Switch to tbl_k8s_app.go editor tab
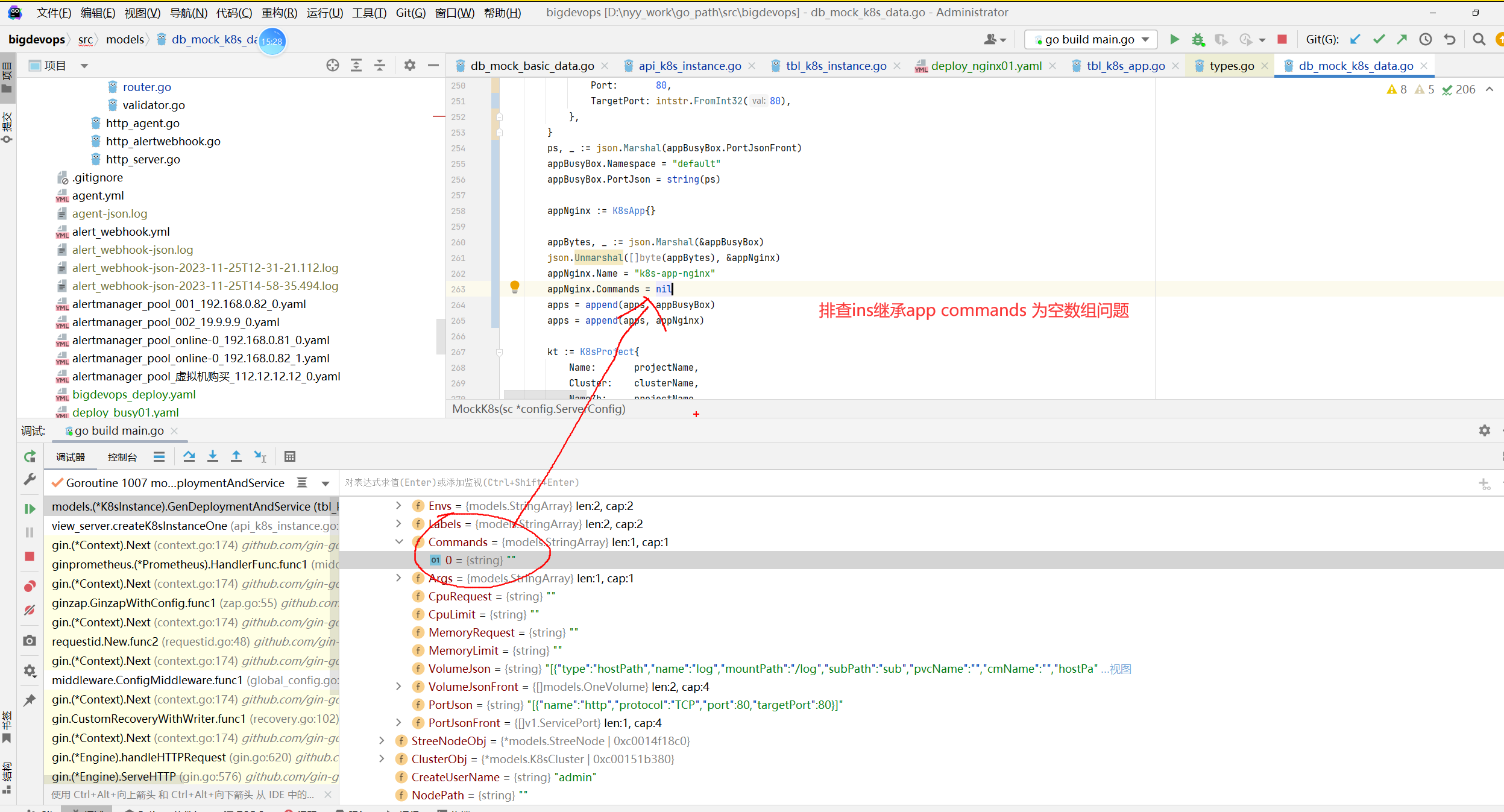Viewport: 1504px width, 812px height. tap(1125, 66)
